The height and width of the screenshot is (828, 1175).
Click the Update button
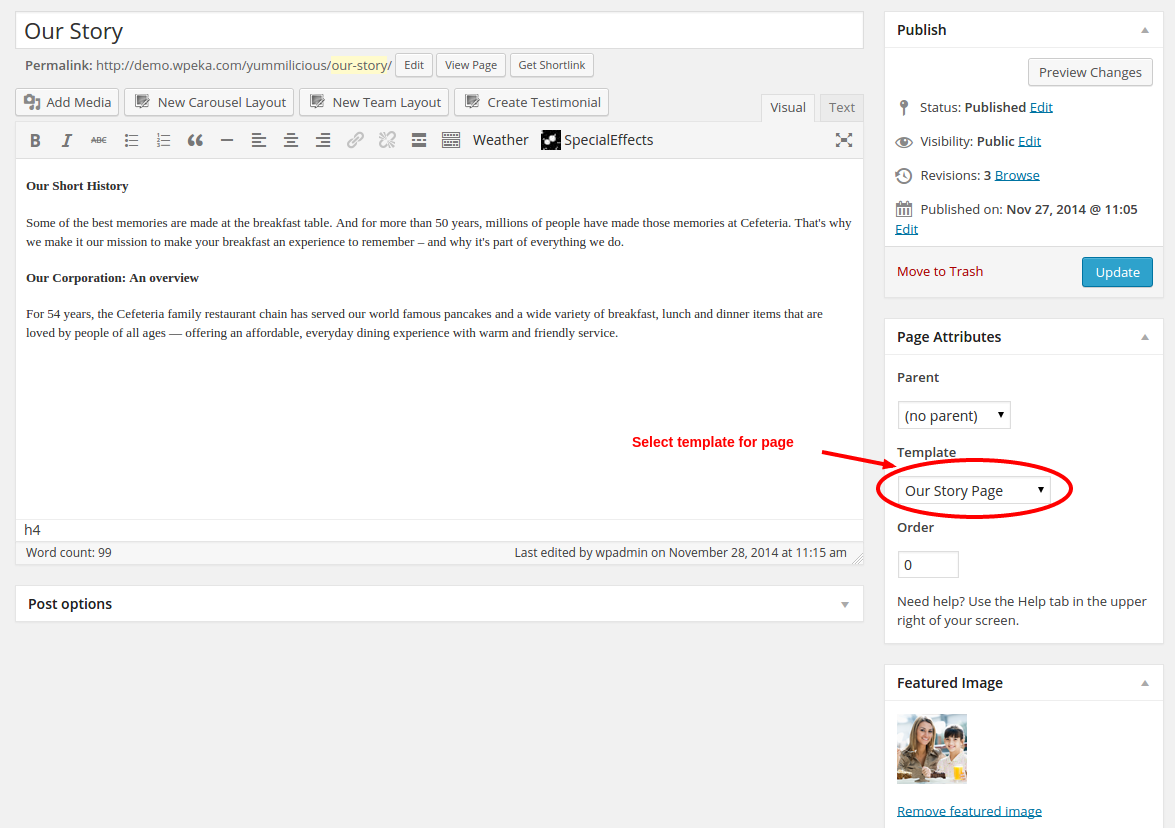(1117, 272)
